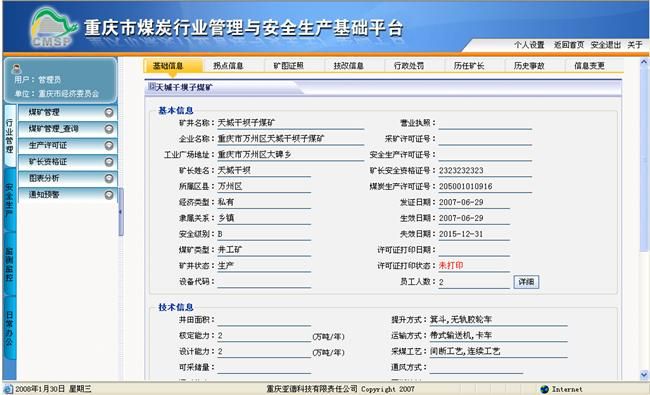This screenshot has width=650, height=395.
Task: Click status bar page icon
Action: coord(8,389)
